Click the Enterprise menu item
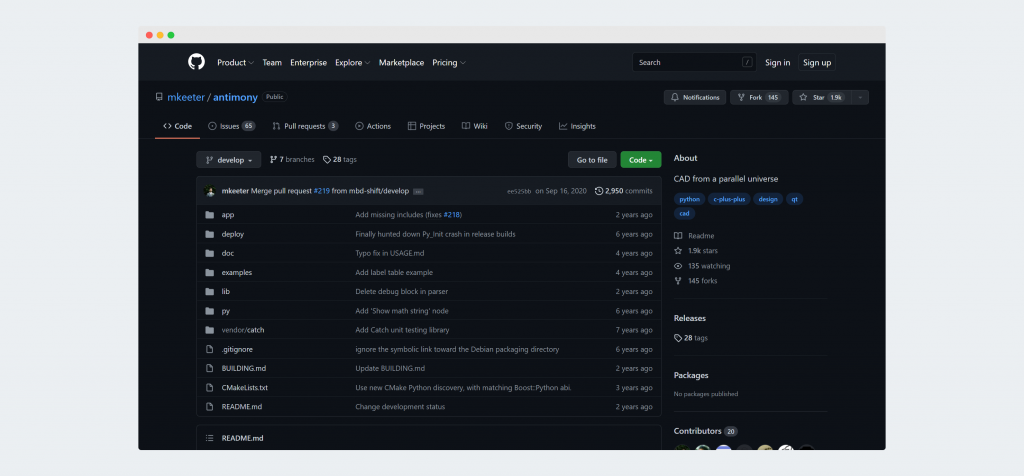The width and height of the screenshot is (1024, 476). coord(309,63)
